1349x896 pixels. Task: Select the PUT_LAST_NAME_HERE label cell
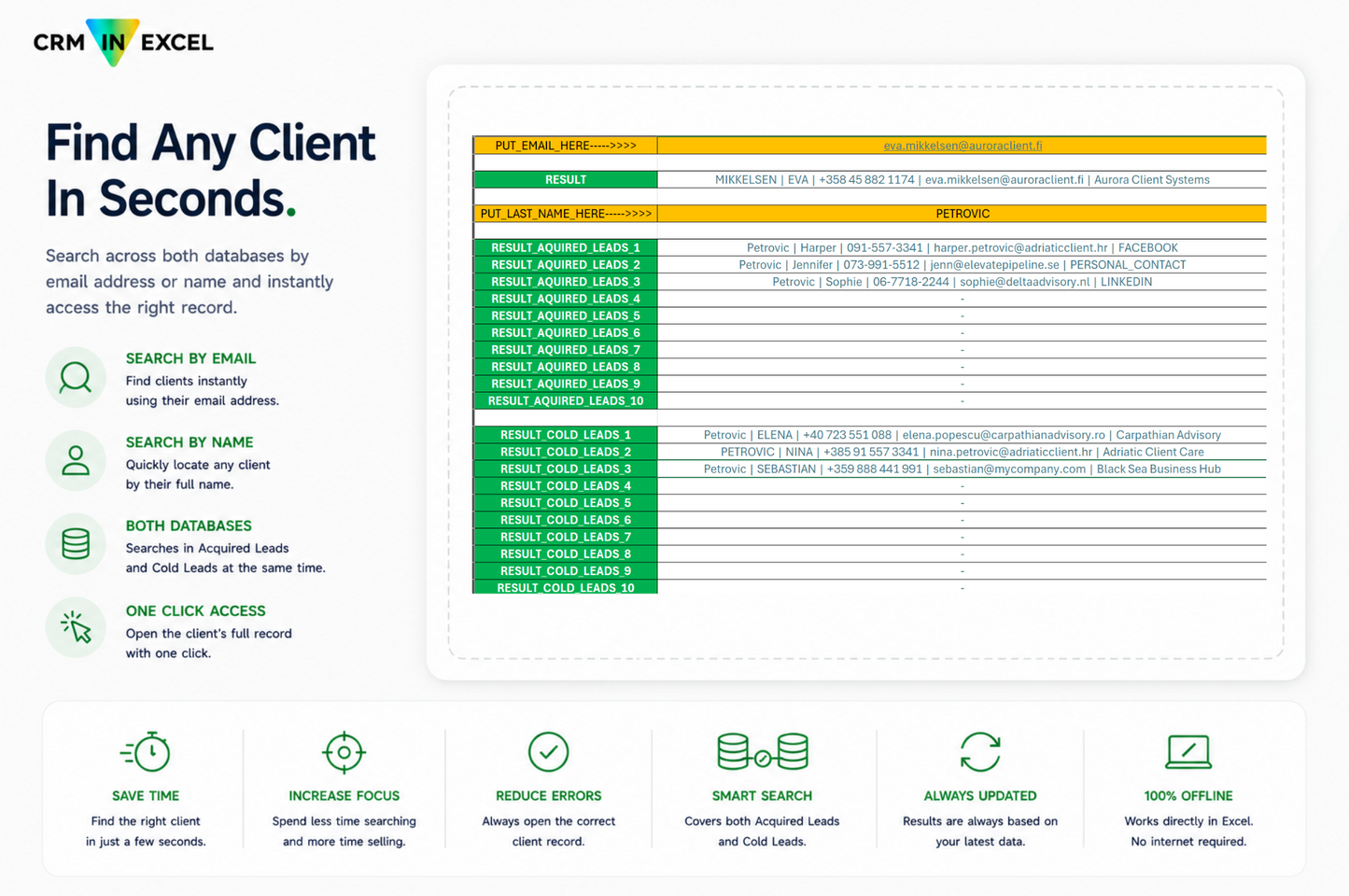pyautogui.click(x=566, y=214)
